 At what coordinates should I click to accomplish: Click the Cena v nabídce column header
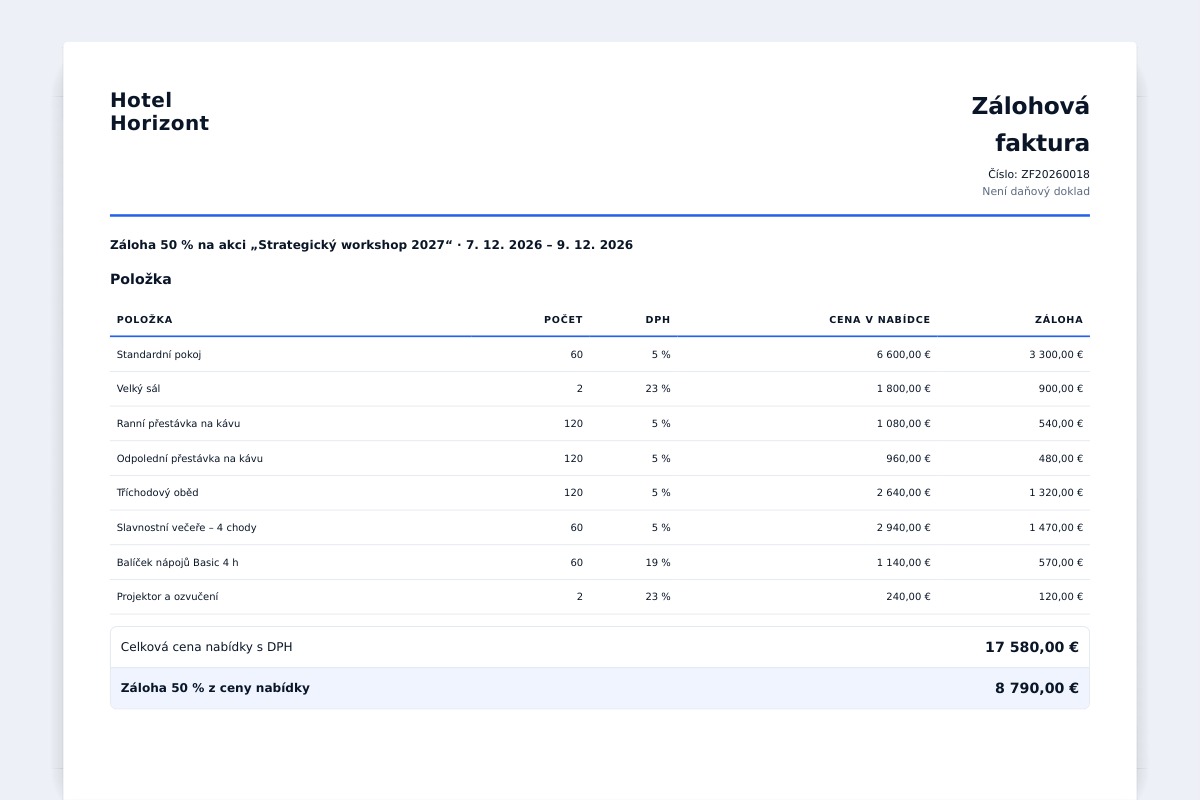880,320
